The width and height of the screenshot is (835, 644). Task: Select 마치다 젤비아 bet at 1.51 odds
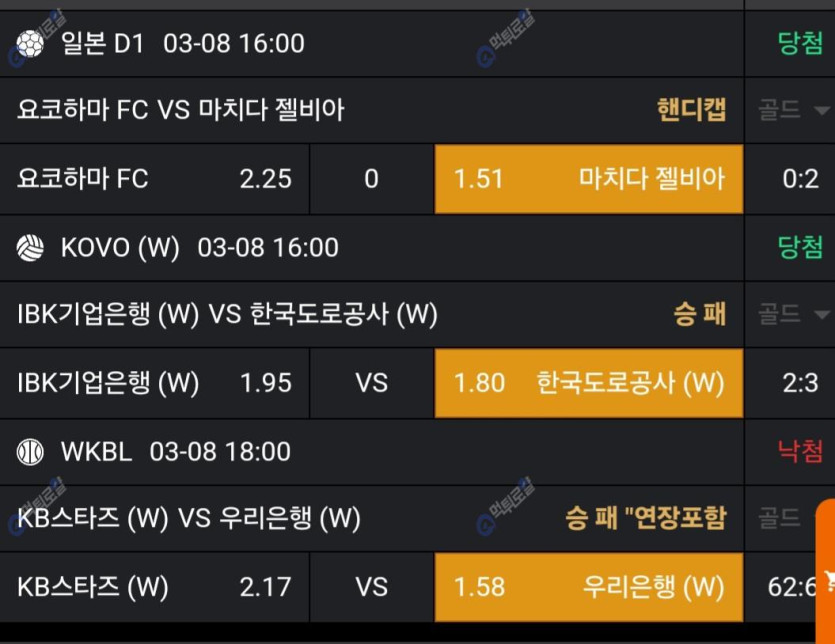point(588,179)
